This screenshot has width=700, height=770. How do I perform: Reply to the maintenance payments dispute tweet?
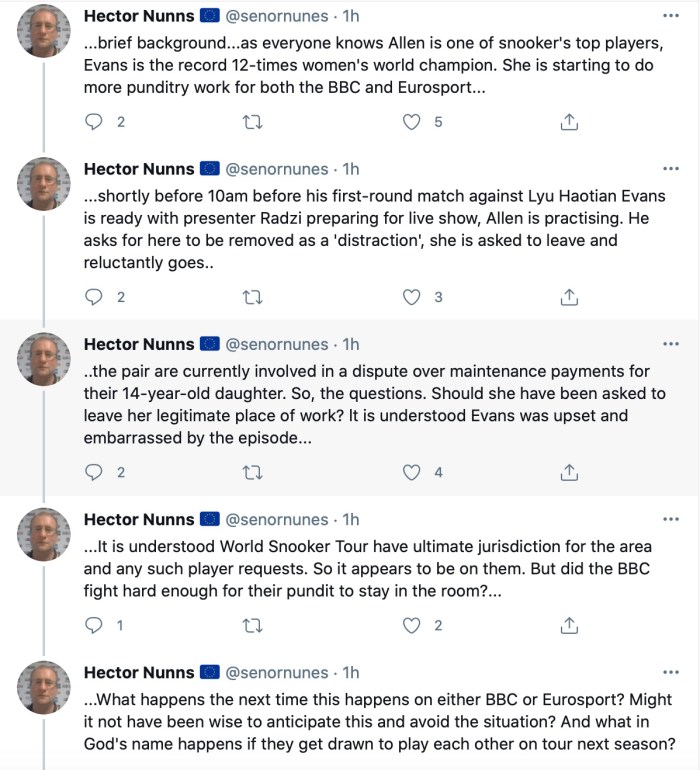pos(94,472)
